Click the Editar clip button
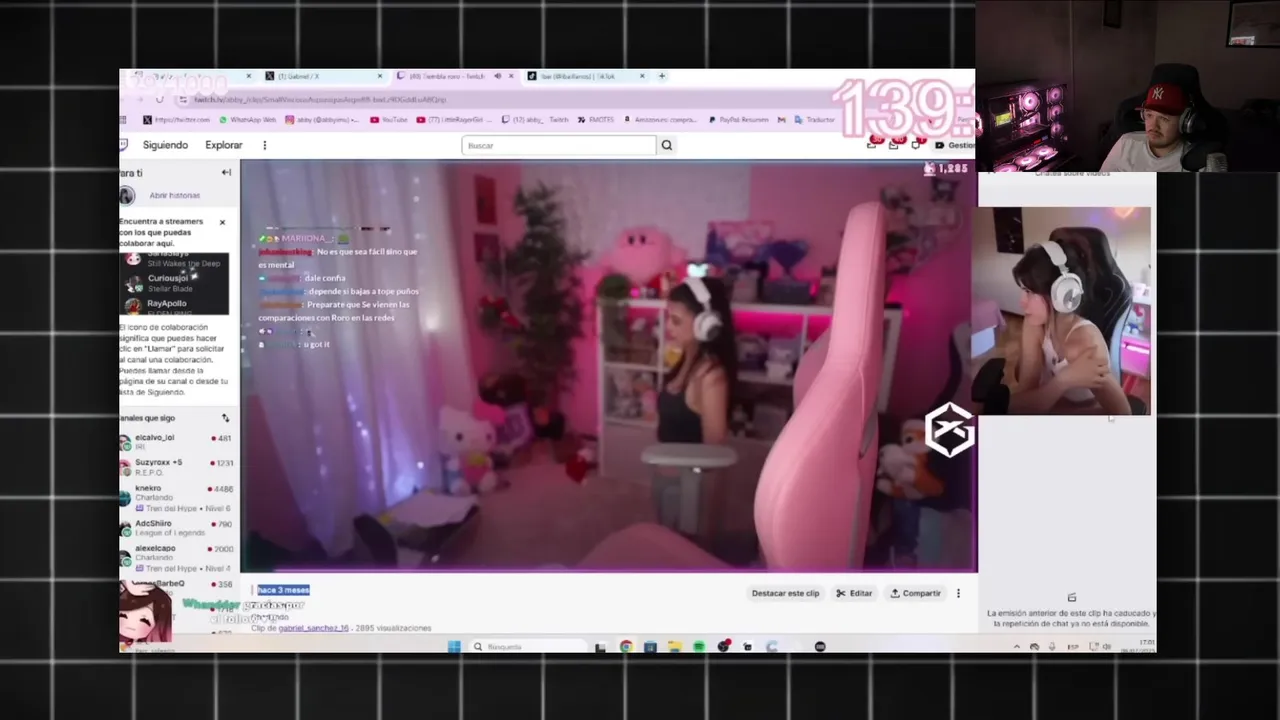This screenshot has width=1280, height=720. coord(855,593)
